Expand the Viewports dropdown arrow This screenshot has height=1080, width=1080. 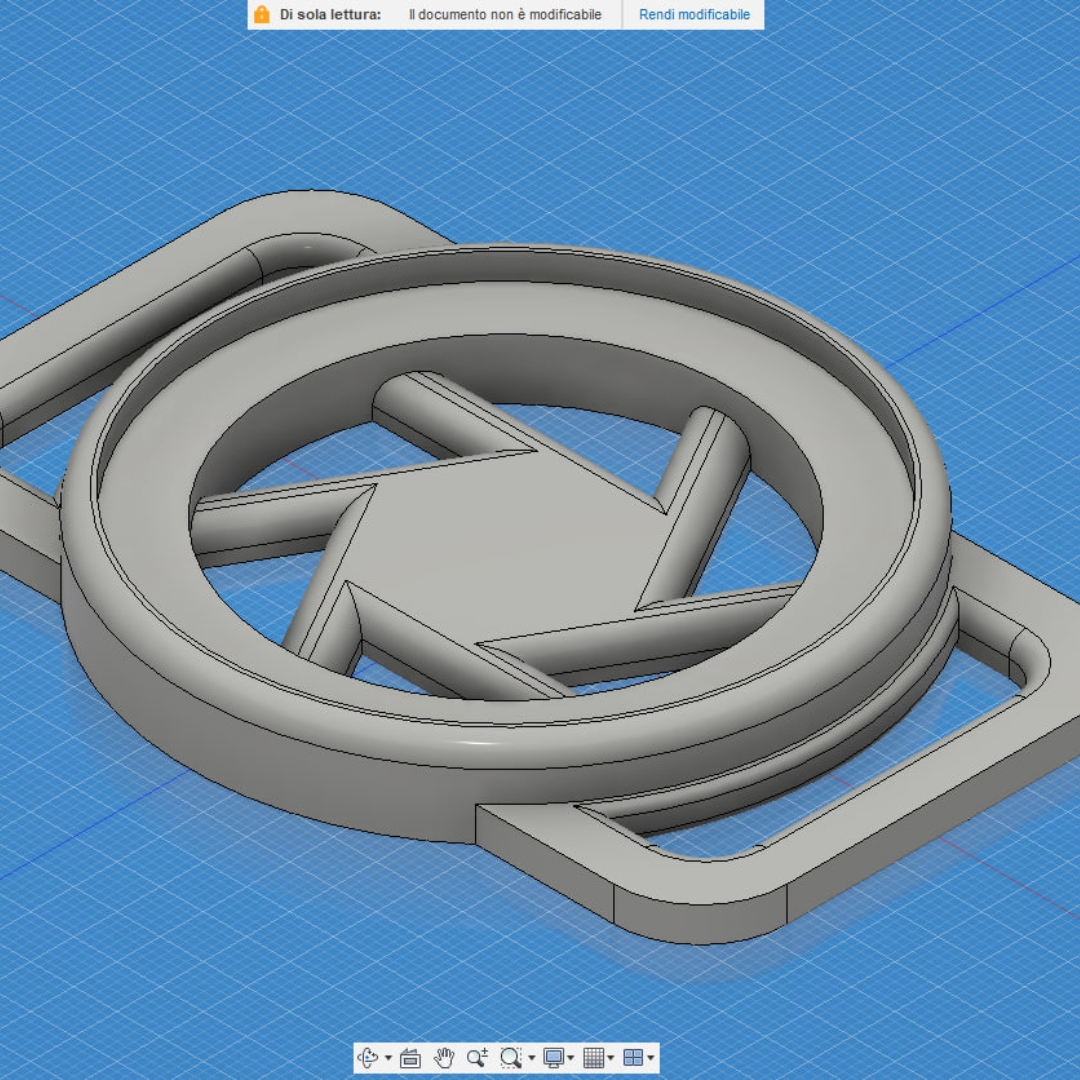coord(651,1058)
